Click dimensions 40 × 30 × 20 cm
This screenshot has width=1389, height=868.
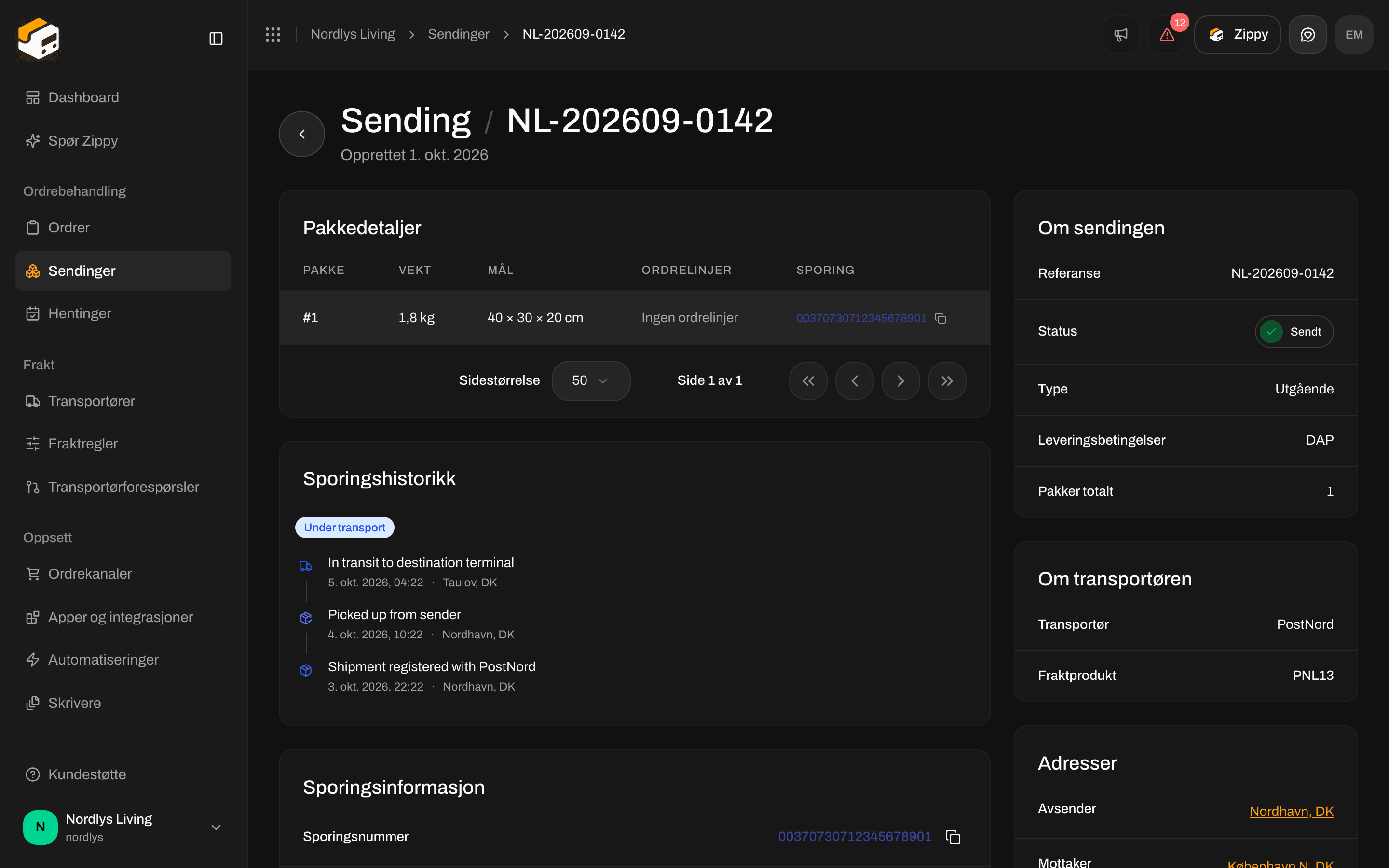point(535,318)
